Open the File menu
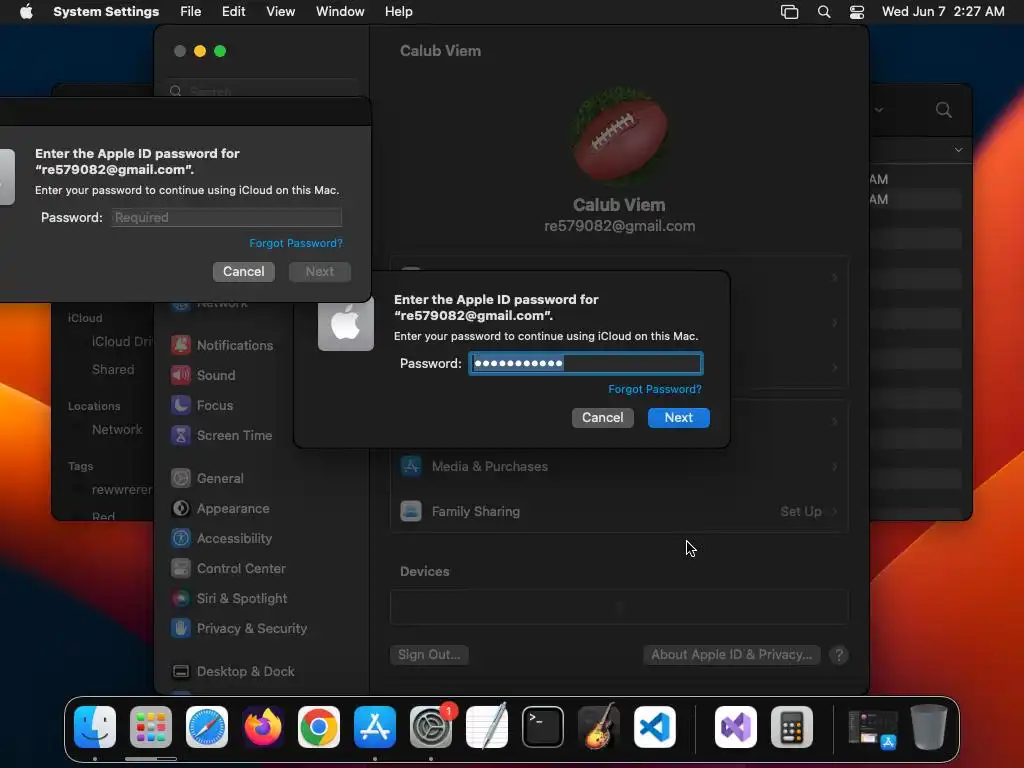 coord(190,12)
